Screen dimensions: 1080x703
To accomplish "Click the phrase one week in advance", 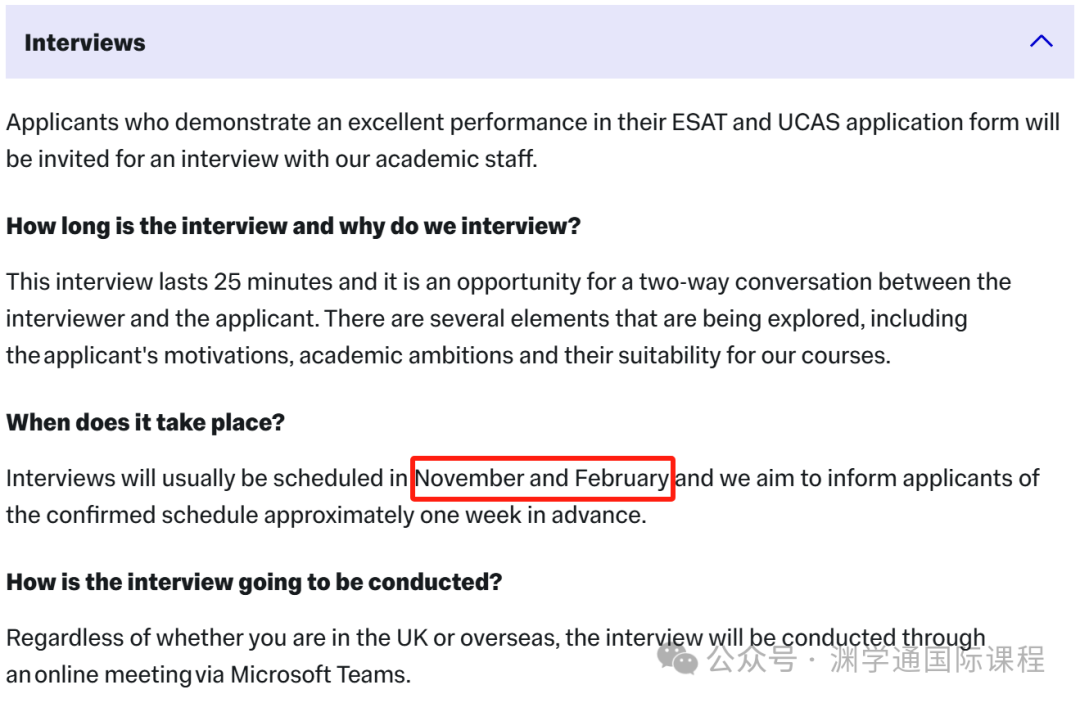I will (533, 515).
